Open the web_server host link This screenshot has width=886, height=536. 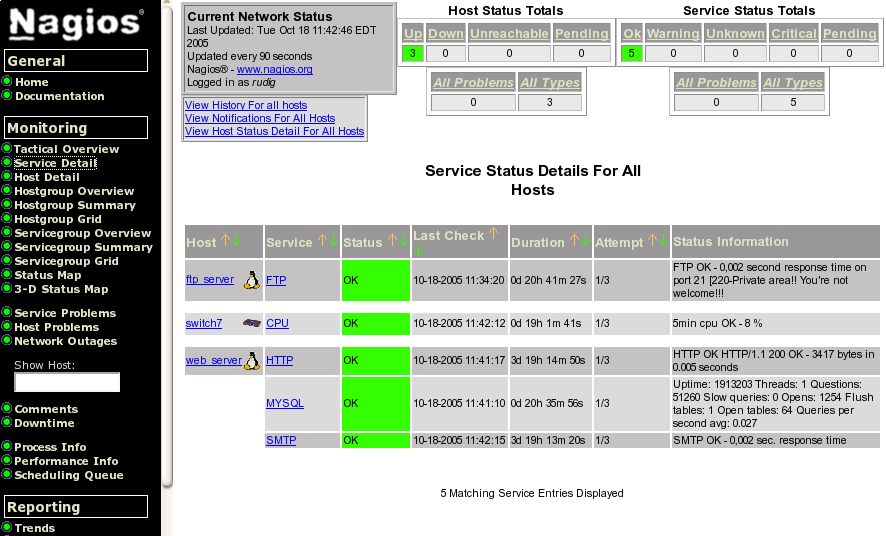click(x=214, y=360)
